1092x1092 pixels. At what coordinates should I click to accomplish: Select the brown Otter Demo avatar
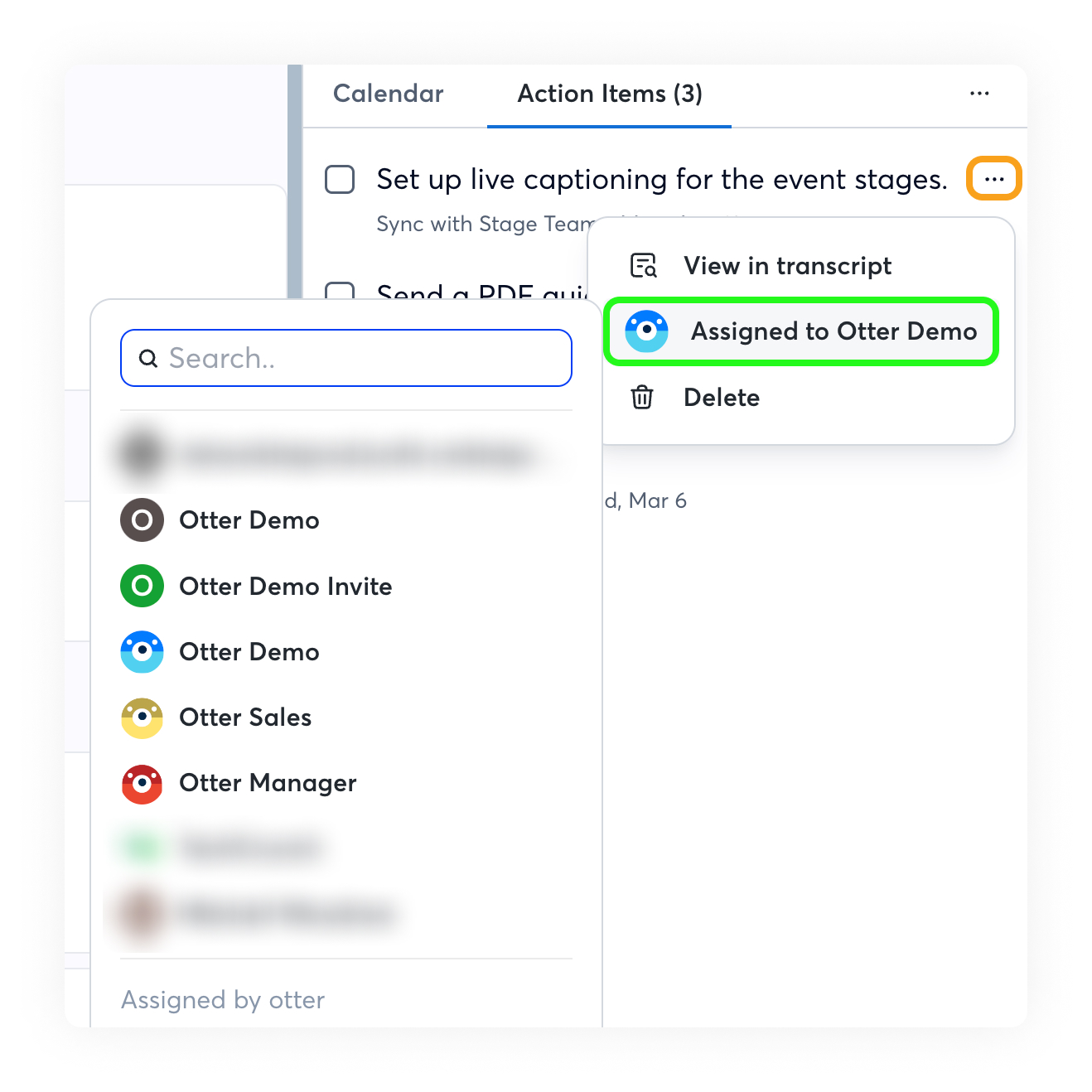point(142,519)
